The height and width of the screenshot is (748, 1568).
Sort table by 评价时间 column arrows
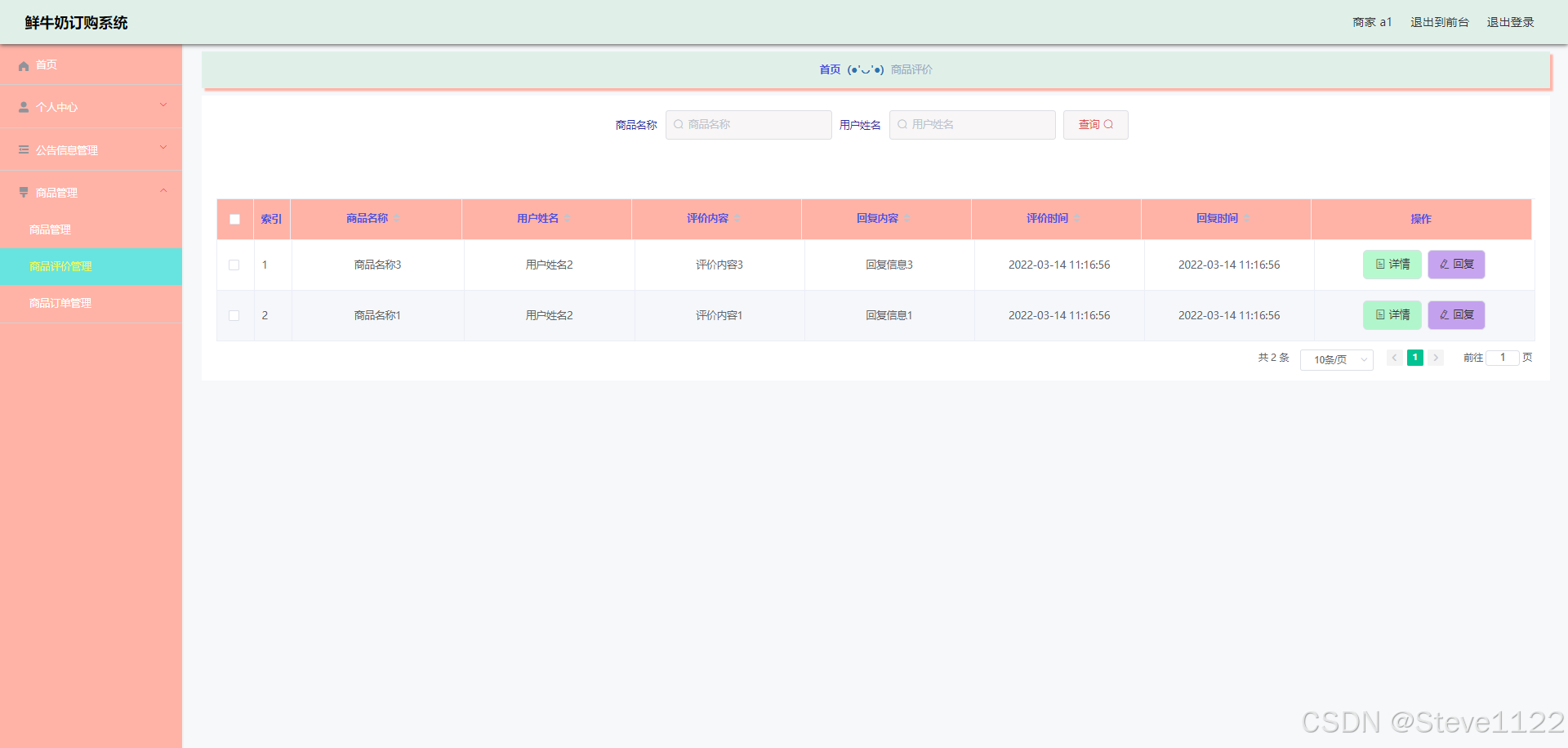pos(1077,219)
